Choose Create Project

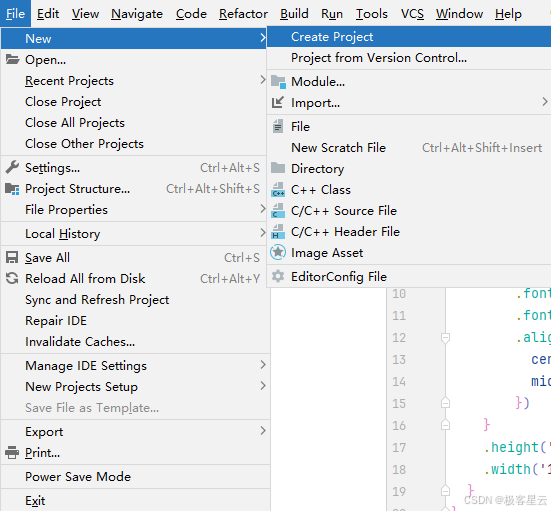click(409, 37)
